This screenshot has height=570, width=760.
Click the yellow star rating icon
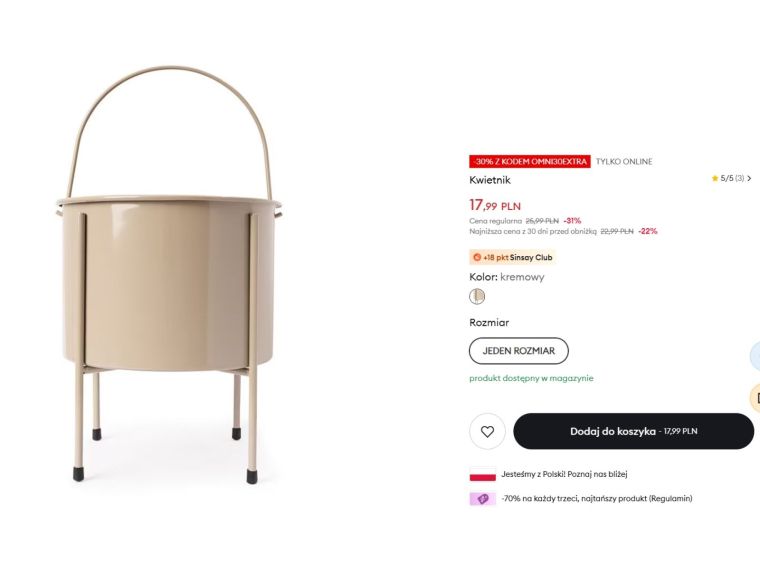714,178
